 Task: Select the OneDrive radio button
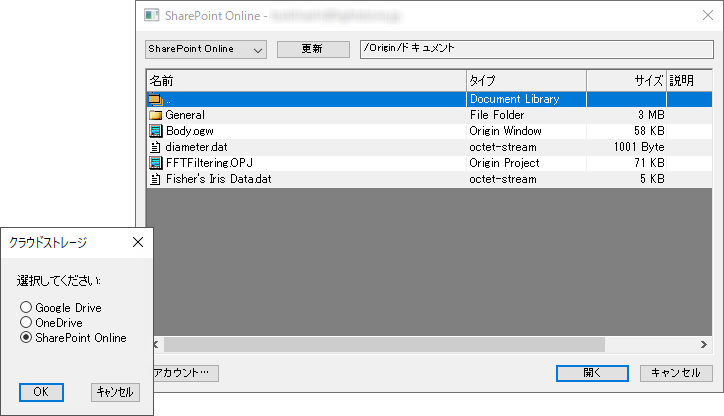pyautogui.click(x=26, y=322)
